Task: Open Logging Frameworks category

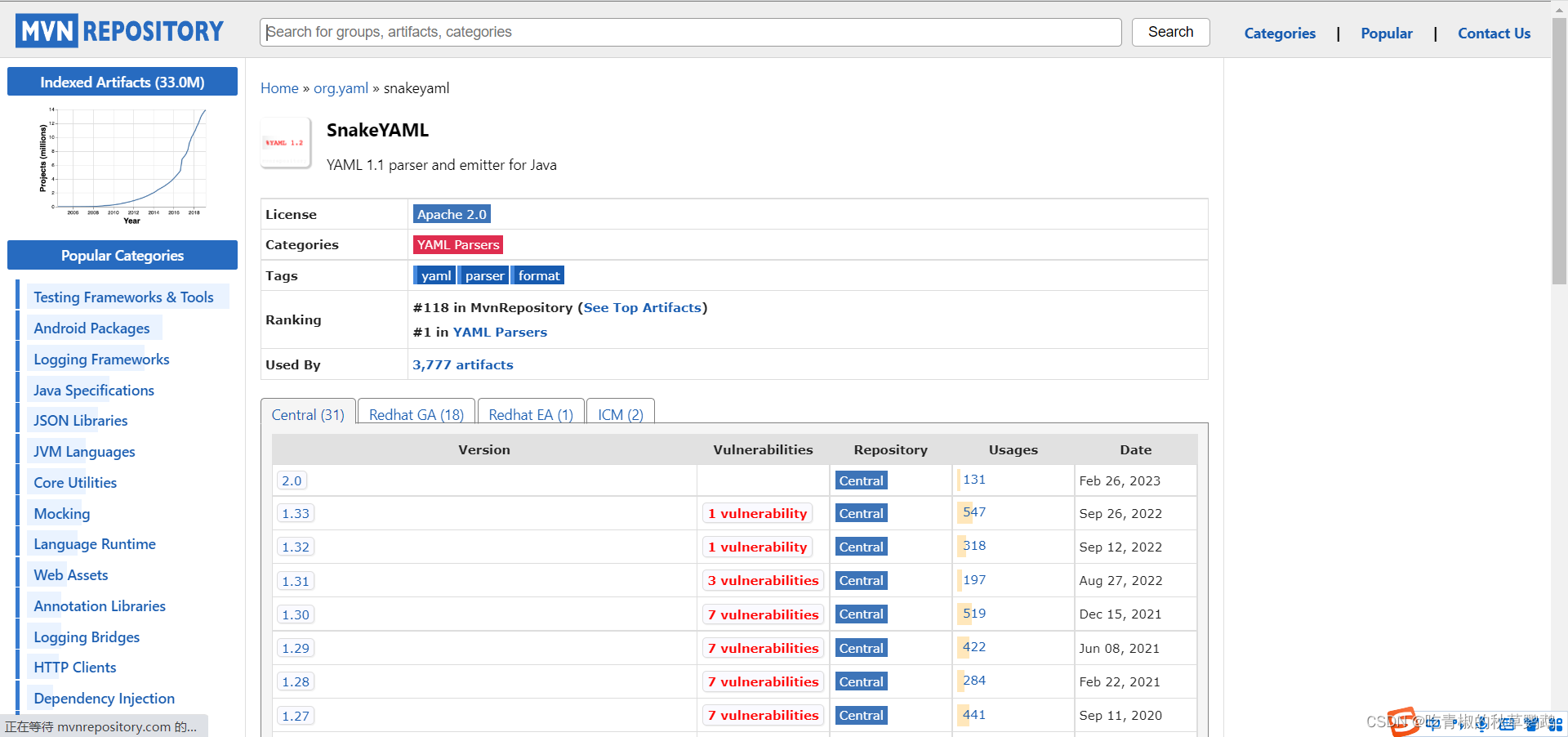Action: pos(101,360)
